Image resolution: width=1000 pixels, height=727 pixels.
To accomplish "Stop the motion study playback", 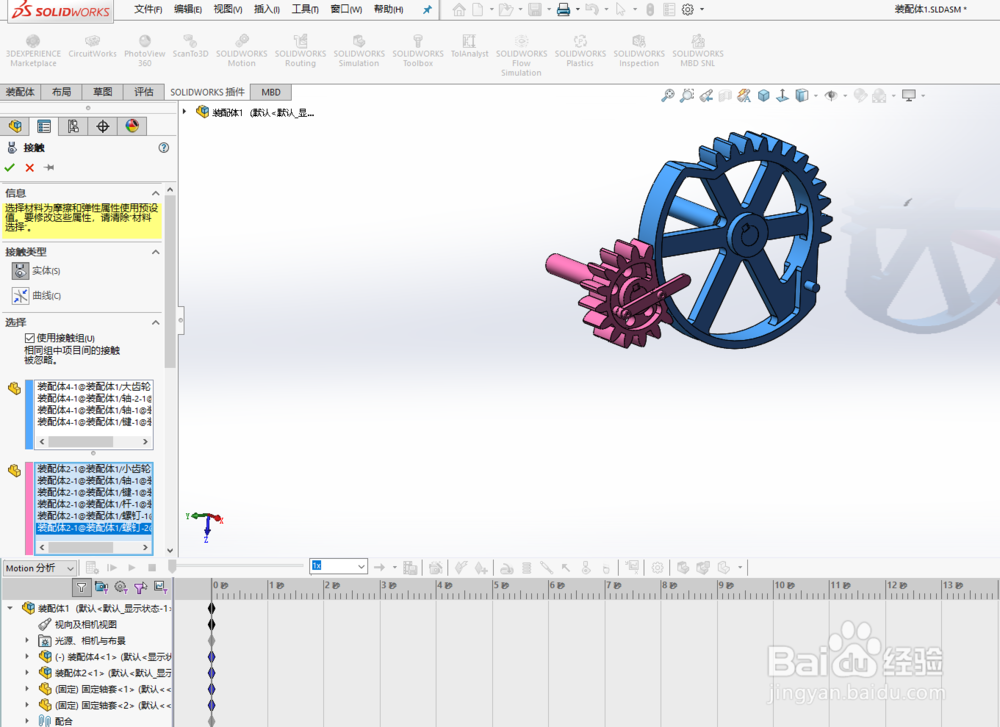I will (x=152, y=568).
